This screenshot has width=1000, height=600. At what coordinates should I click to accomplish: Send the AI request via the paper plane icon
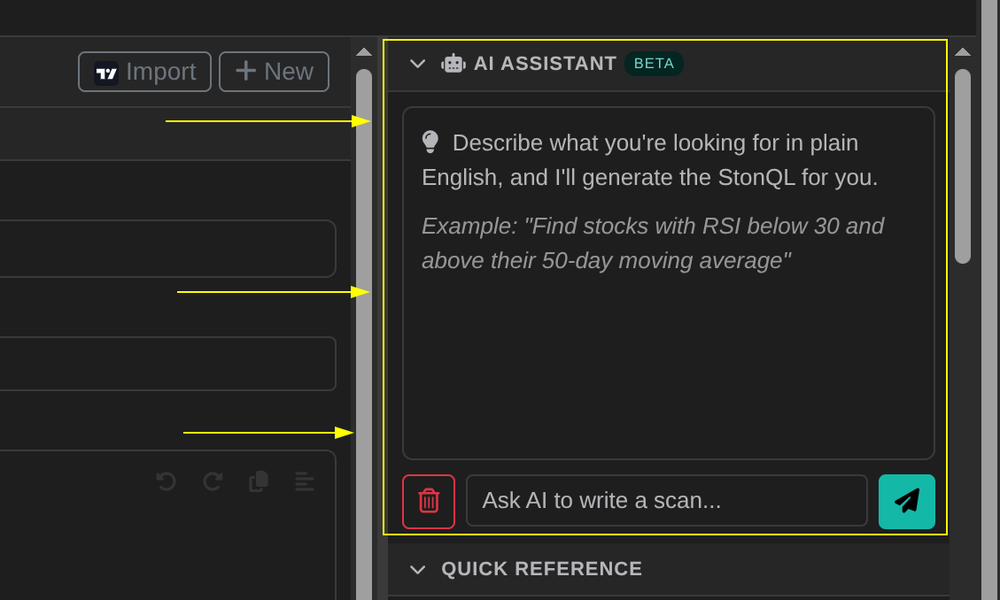coord(906,501)
